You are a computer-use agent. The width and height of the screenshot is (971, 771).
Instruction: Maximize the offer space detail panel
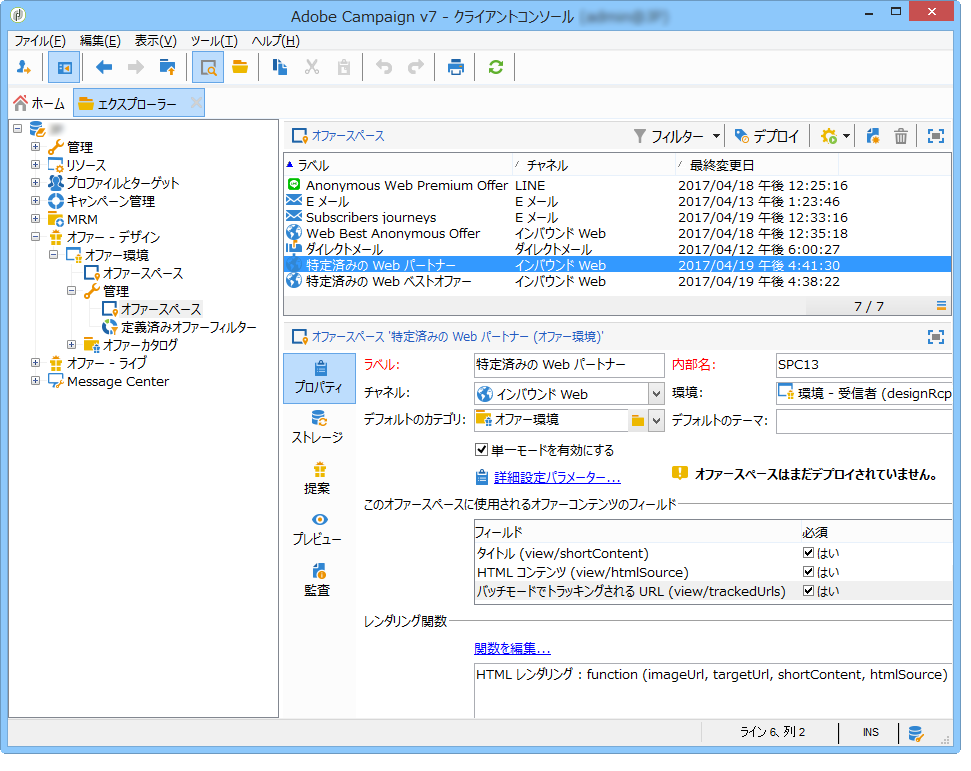point(936,337)
